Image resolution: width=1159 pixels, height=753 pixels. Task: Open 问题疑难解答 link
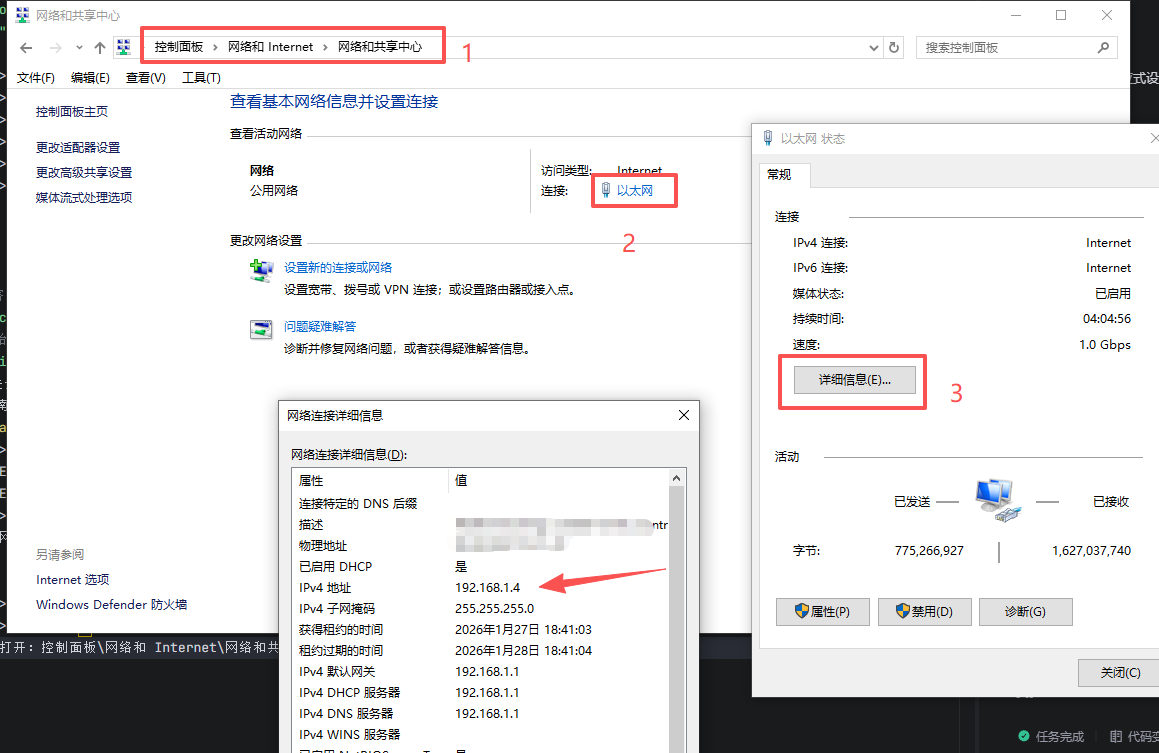click(320, 327)
